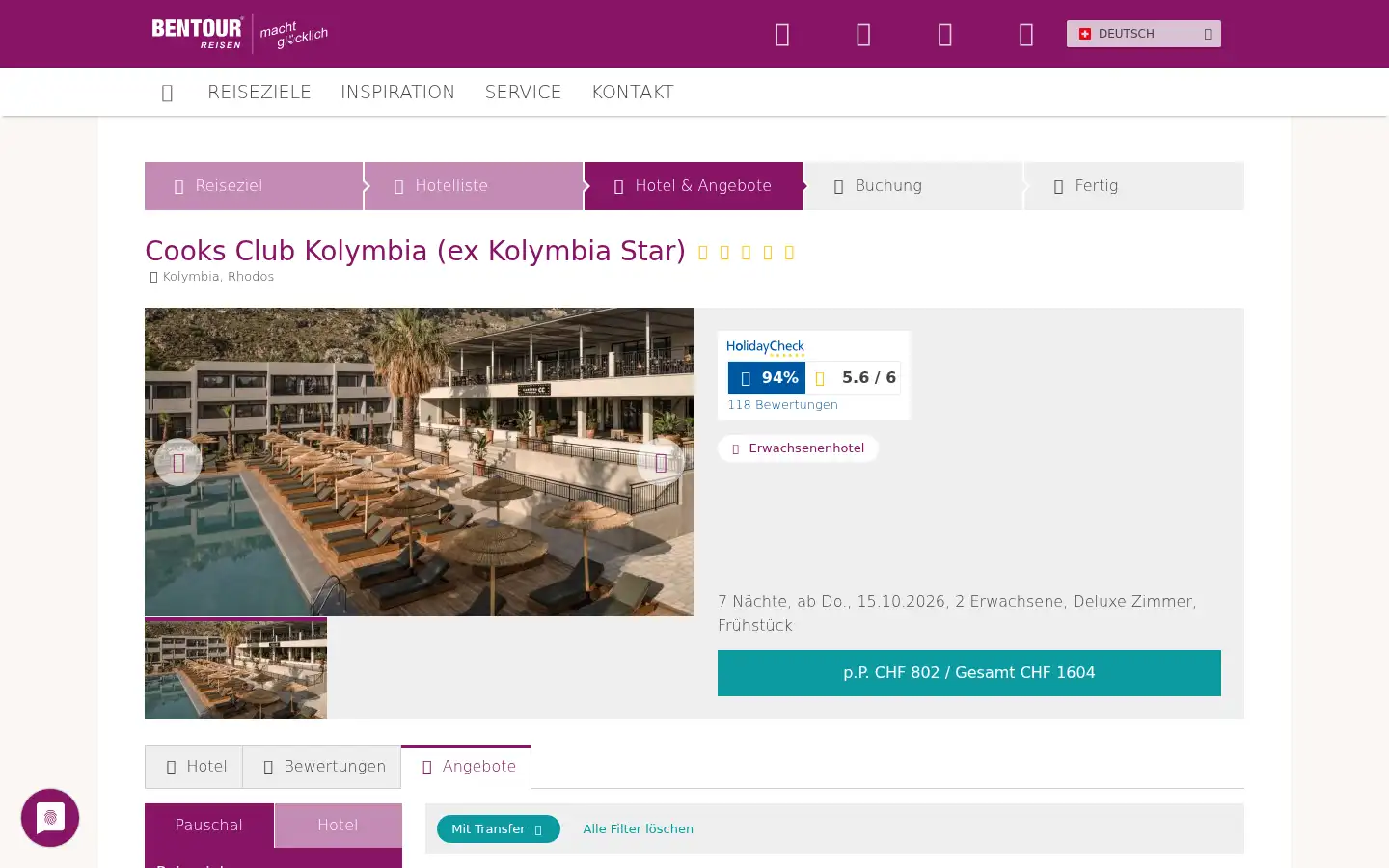
Task: Open the 118 Bewertungen link
Action: 782,405
